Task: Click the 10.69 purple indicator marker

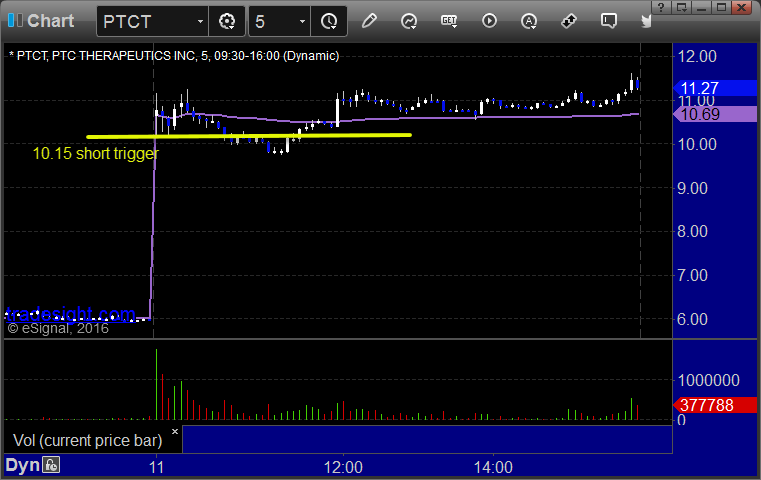Action: pos(715,115)
